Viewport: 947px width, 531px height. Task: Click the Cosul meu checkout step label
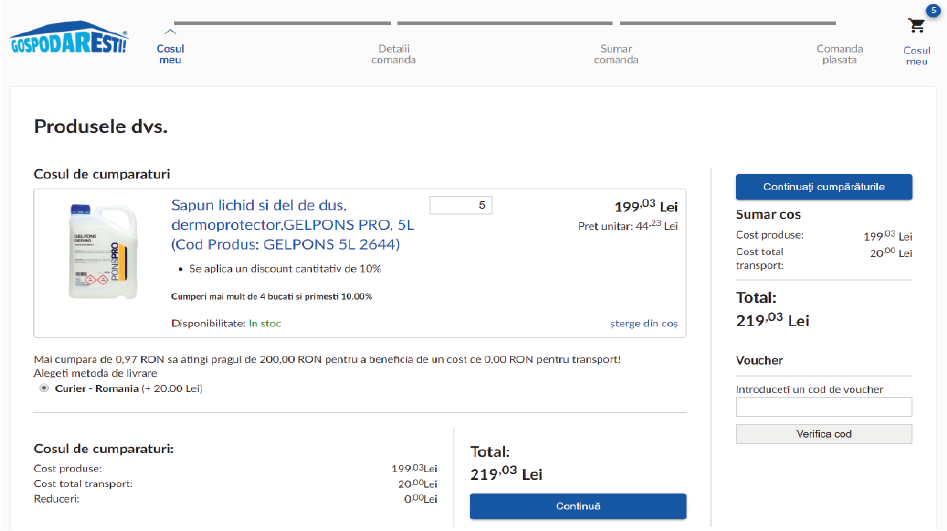tap(171, 54)
